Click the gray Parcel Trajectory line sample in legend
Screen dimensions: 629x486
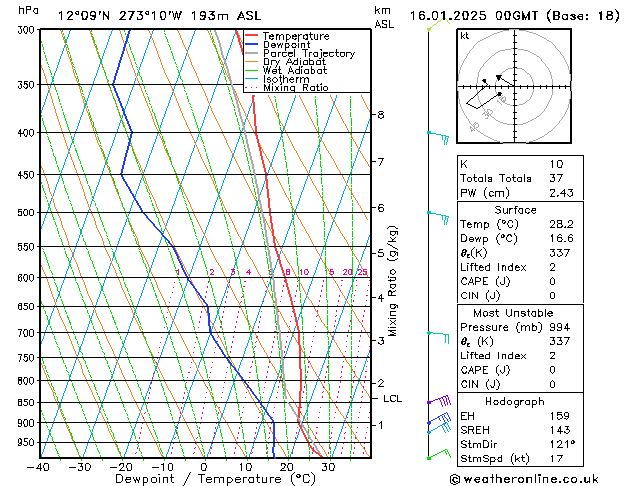[251, 53]
